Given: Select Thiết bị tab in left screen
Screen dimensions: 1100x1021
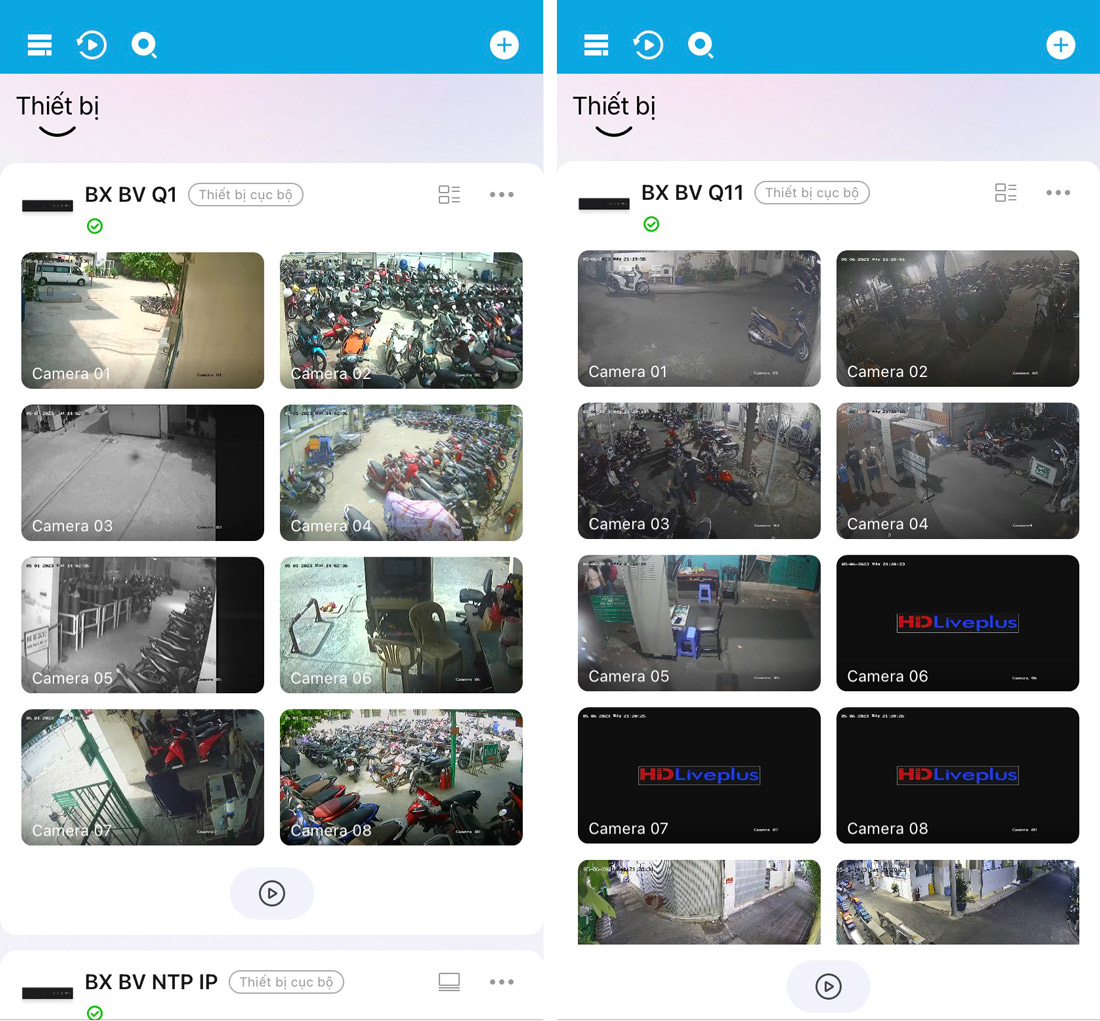Looking at the screenshot, I should pyautogui.click(x=57, y=106).
